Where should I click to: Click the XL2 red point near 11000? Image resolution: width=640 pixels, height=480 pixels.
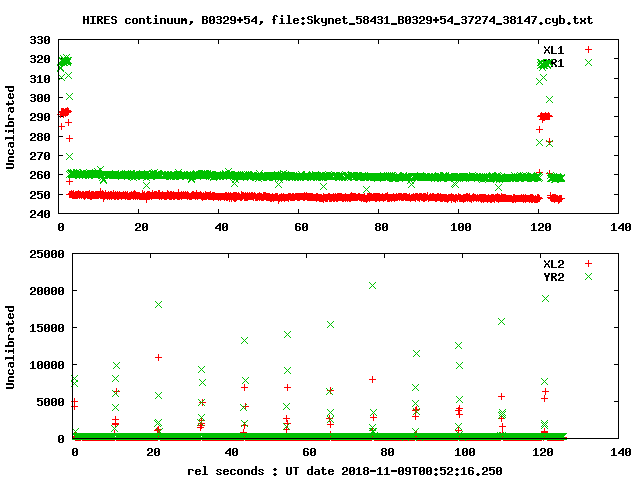(x=158, y=358)
